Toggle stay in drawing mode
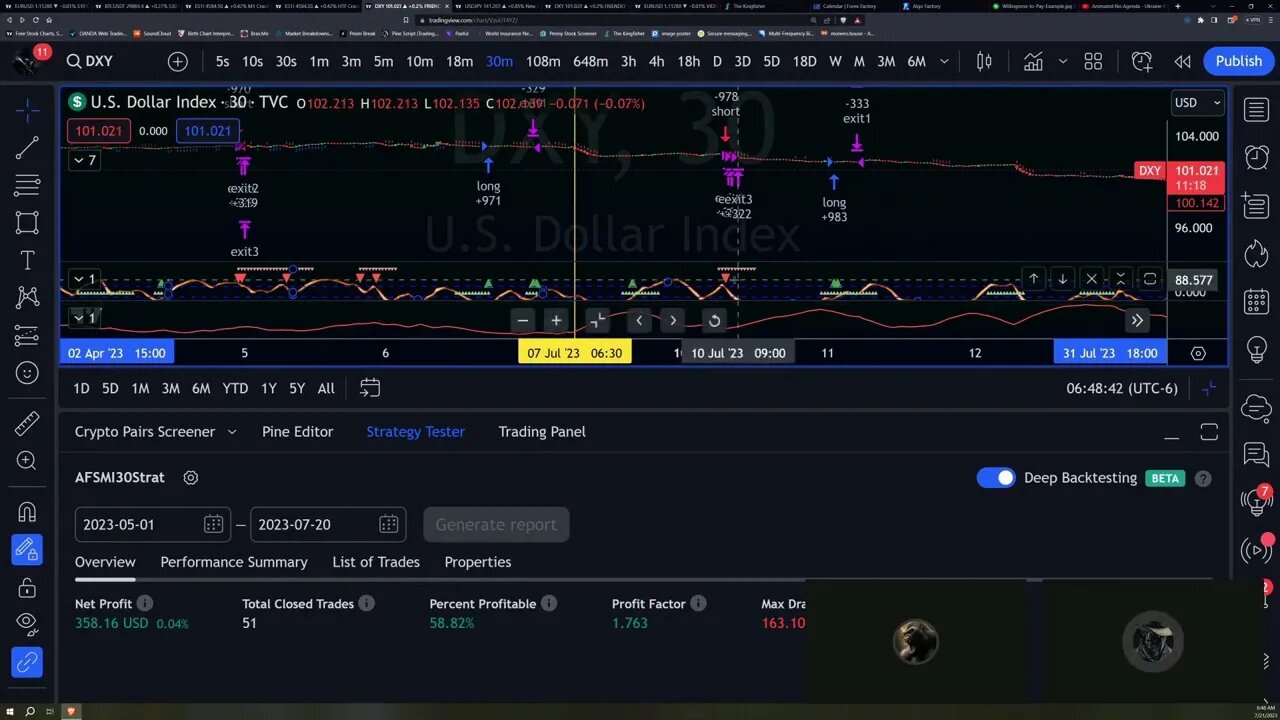Viewport: 1280px width, 720px height. tap(27, 549)
